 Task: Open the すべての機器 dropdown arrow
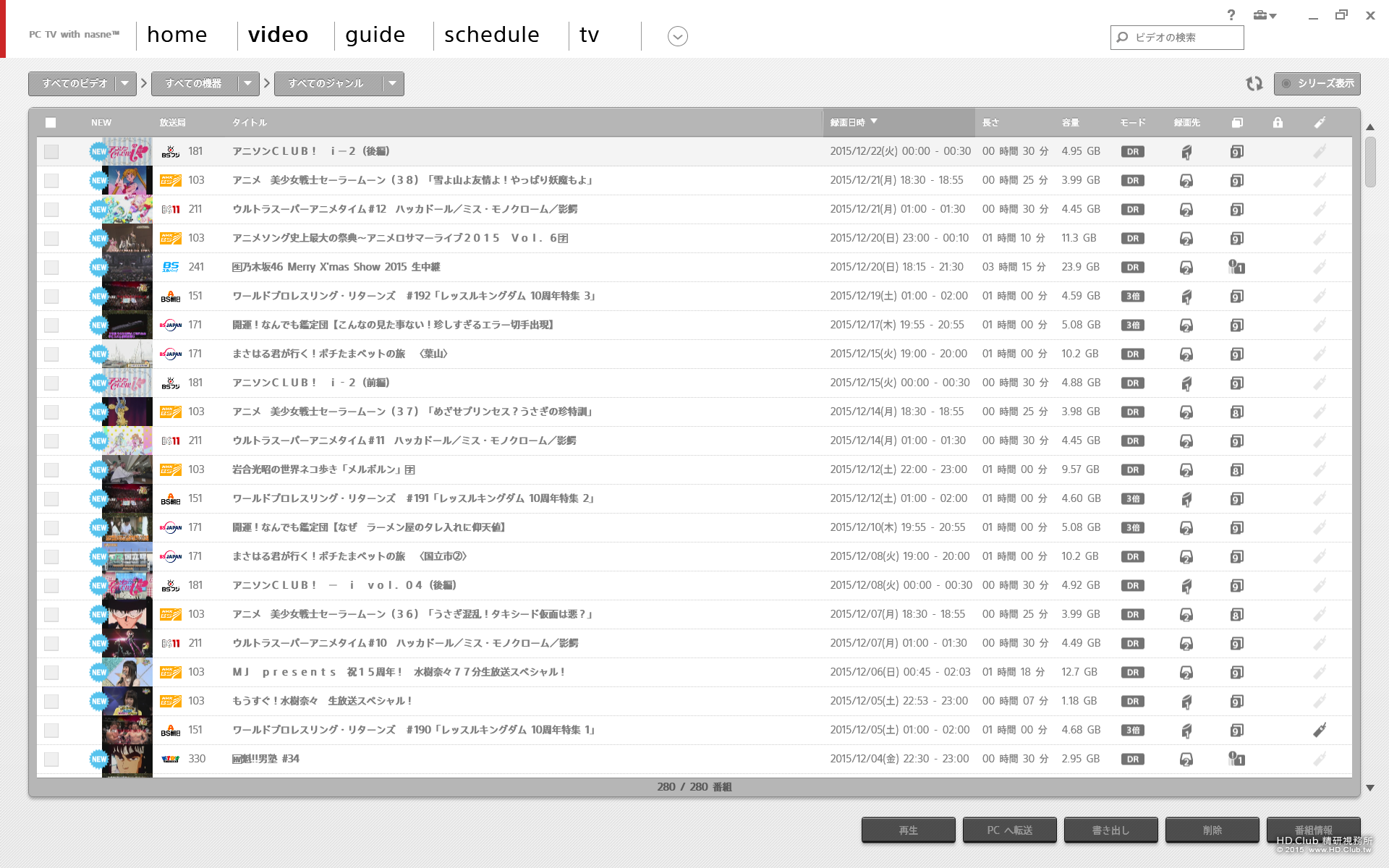tap(248, 84)
